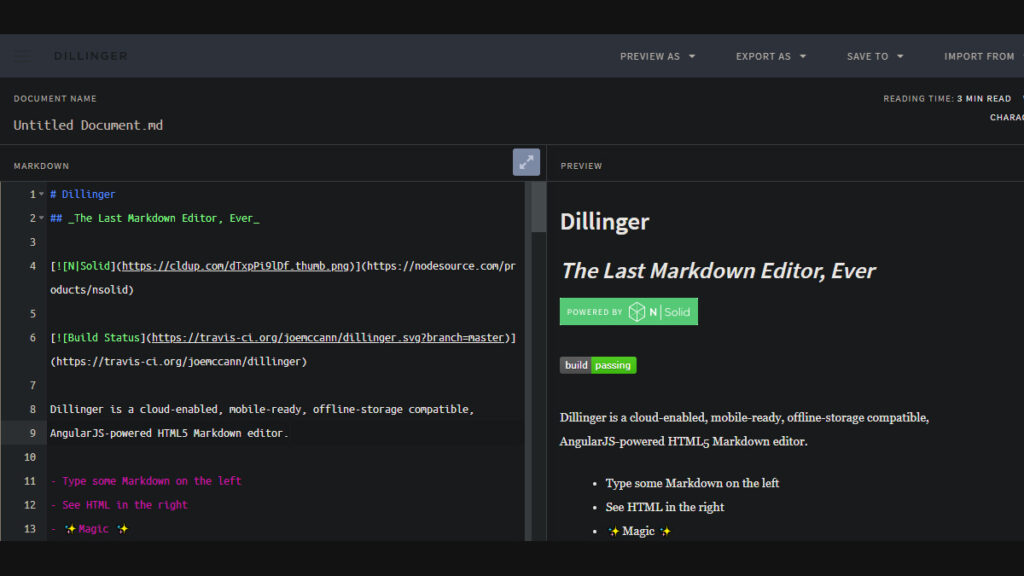
Task: Click the editor vertical scrollbar thumb
Action: [539, 207]
